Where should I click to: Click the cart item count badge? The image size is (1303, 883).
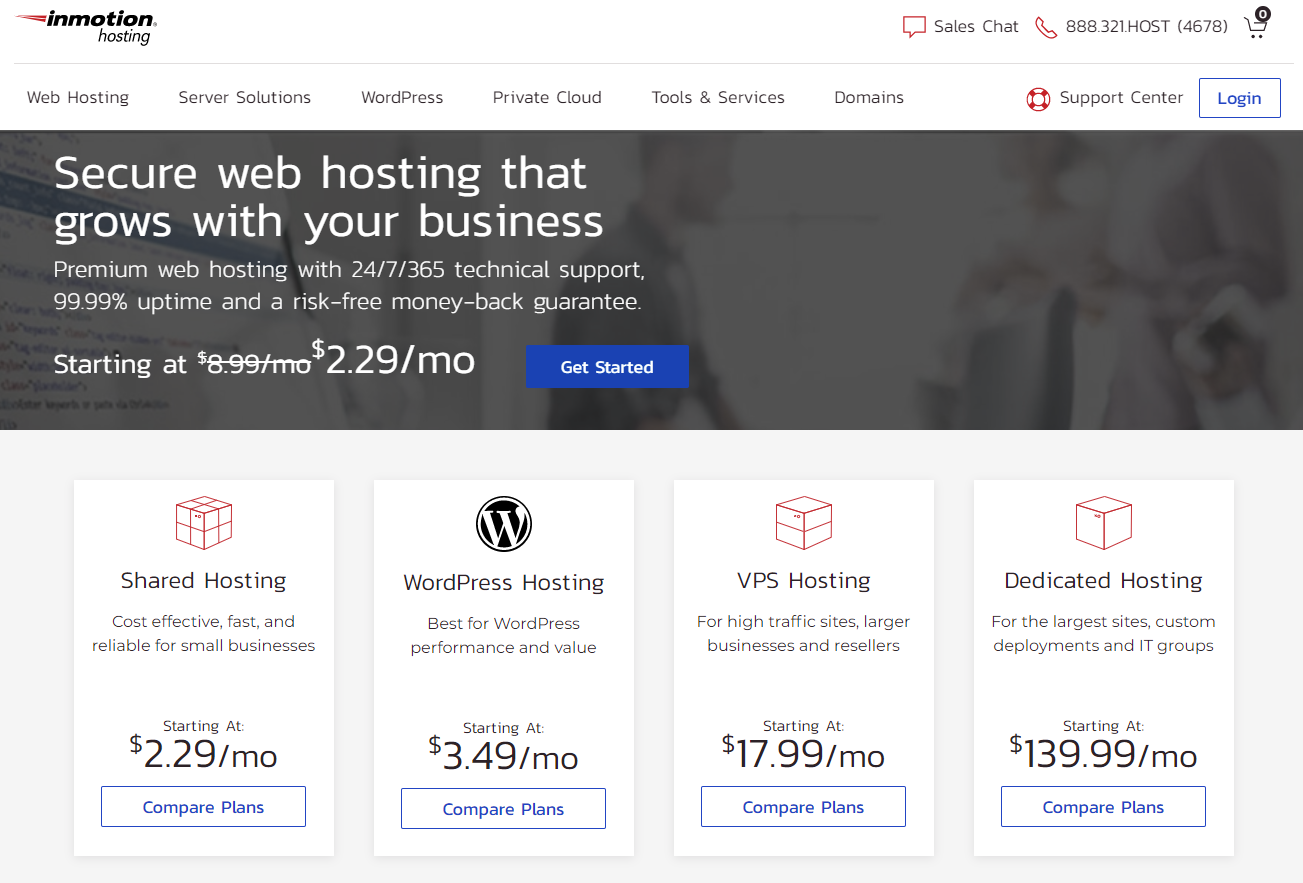[x=1263, y=13]
